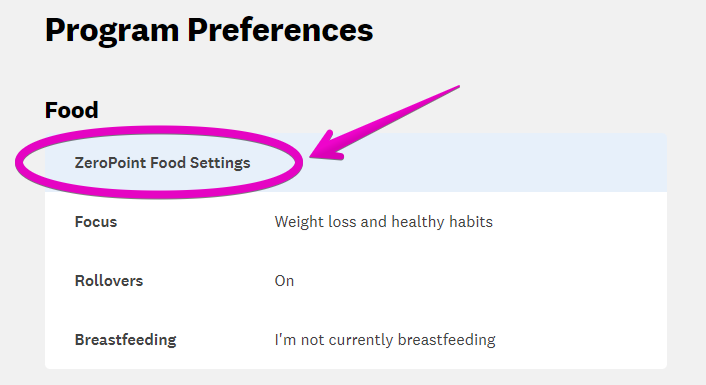Click the magenta arrow's pointed head
The height and width of the screenshot is (385, 706).
[x=322, y=150]
